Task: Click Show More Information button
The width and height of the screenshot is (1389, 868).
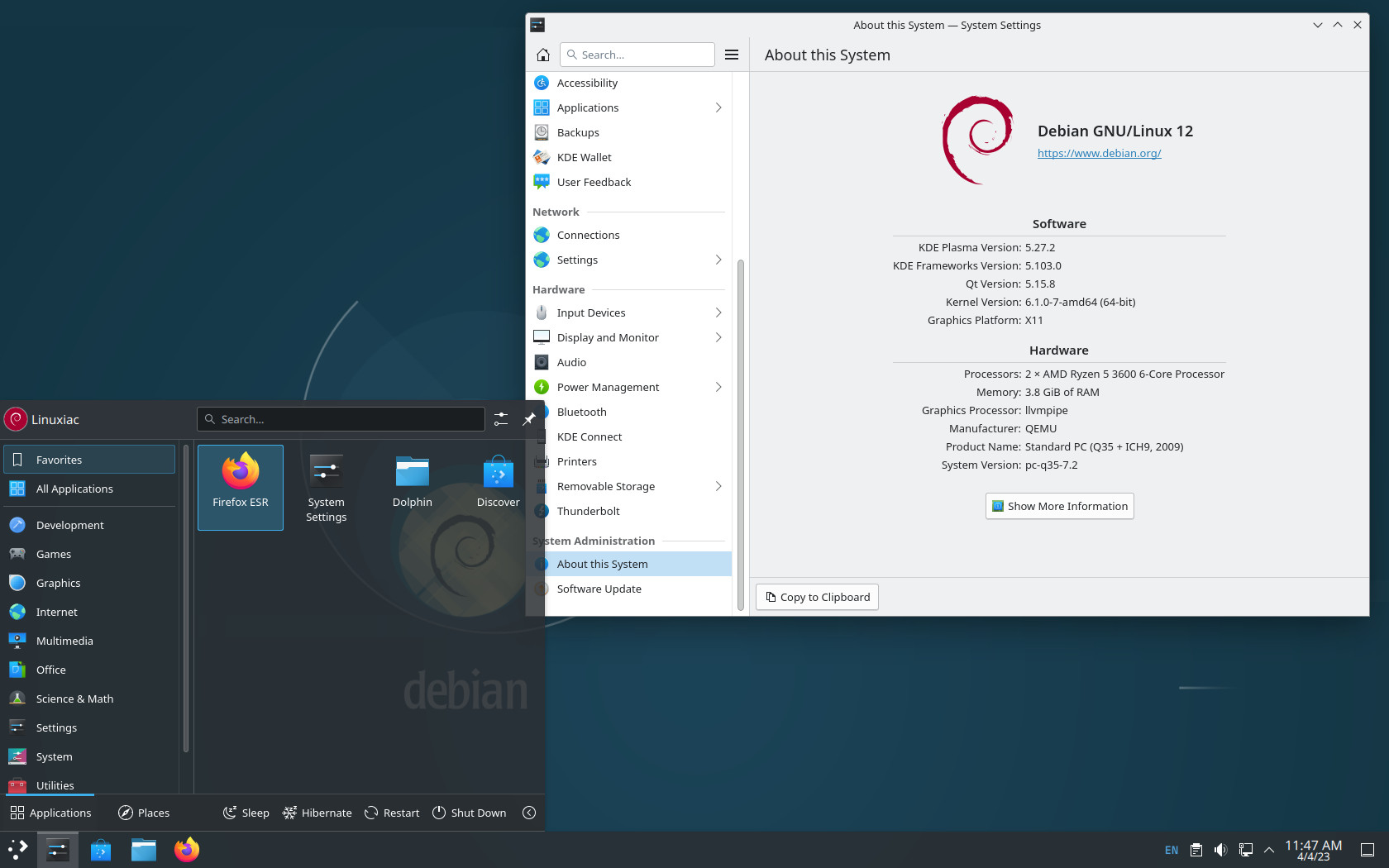Action: [x=1059, y=506]
